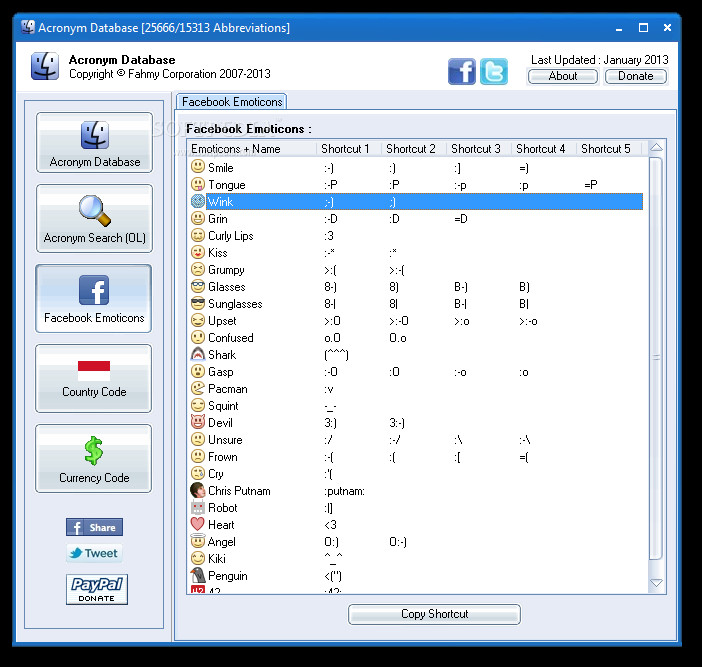Click the Copy Shortcut button
Viewport: 702px width, 667px height.
[x=434, y=614]
